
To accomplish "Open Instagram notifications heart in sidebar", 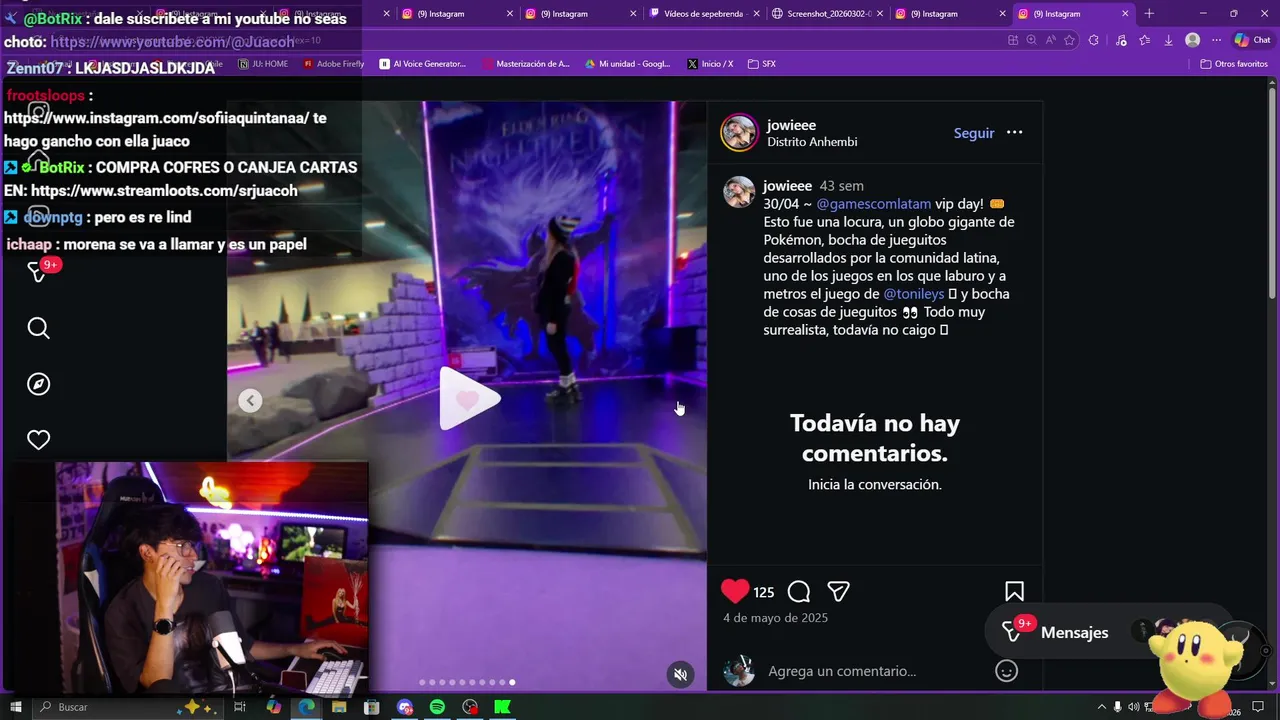I will click(38, 440).
